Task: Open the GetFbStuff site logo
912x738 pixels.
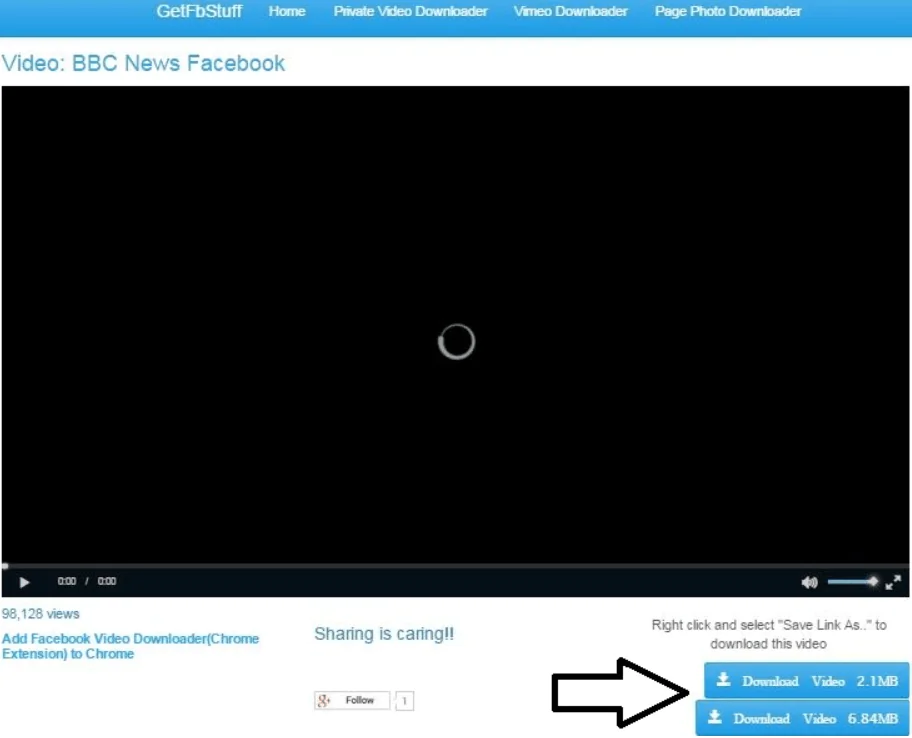Action: (x=200, y=12)
